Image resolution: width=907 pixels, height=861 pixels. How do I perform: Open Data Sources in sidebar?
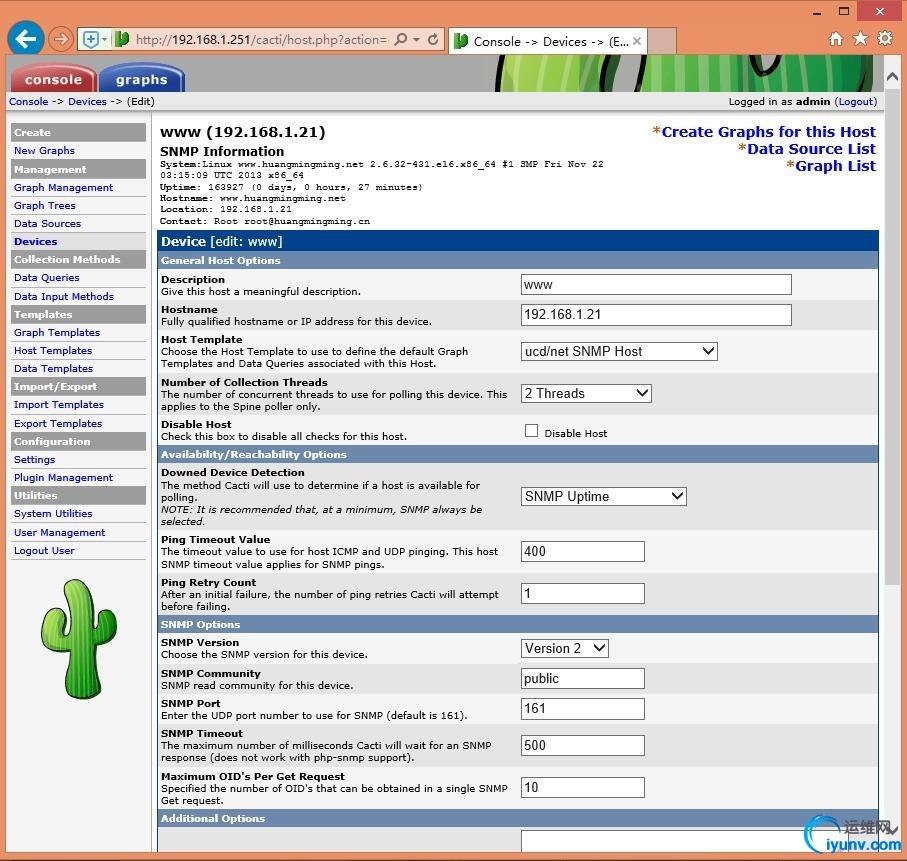point(47,223)
